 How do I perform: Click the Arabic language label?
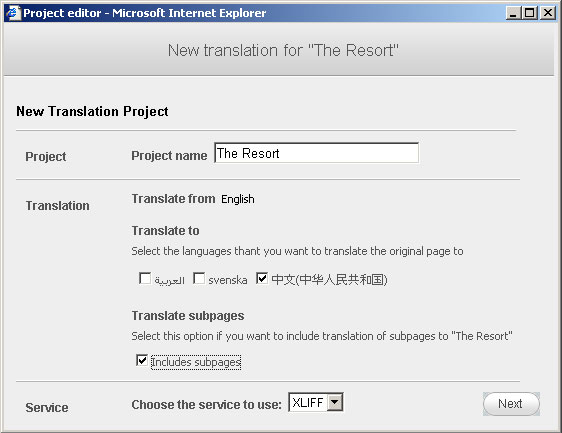(x=170, y=280)
